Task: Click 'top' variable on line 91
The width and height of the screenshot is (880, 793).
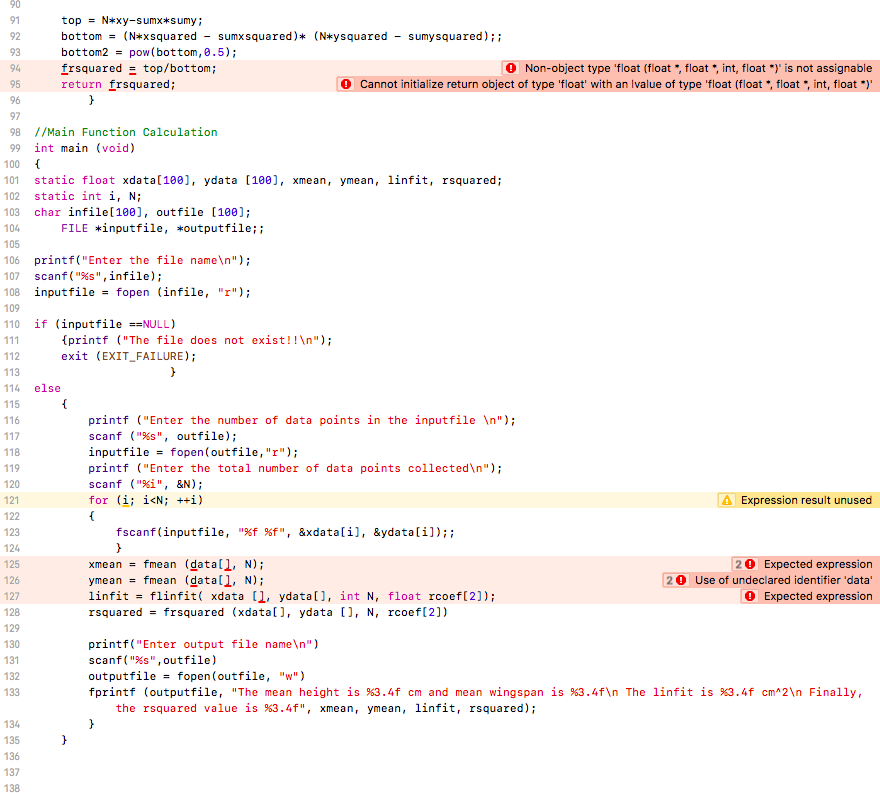Action: coord(71,21)
